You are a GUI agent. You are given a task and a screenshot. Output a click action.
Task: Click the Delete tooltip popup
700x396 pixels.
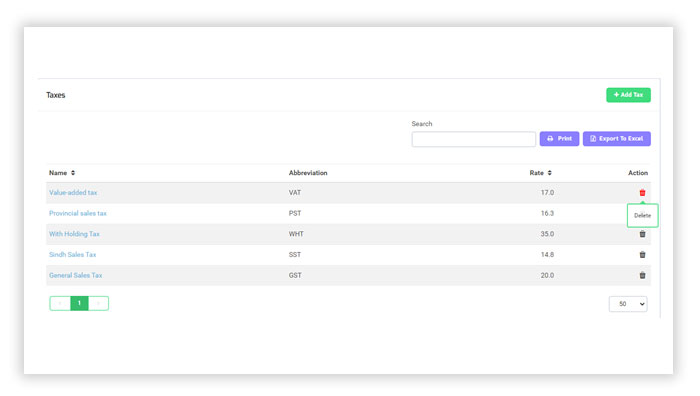(642, 216)
